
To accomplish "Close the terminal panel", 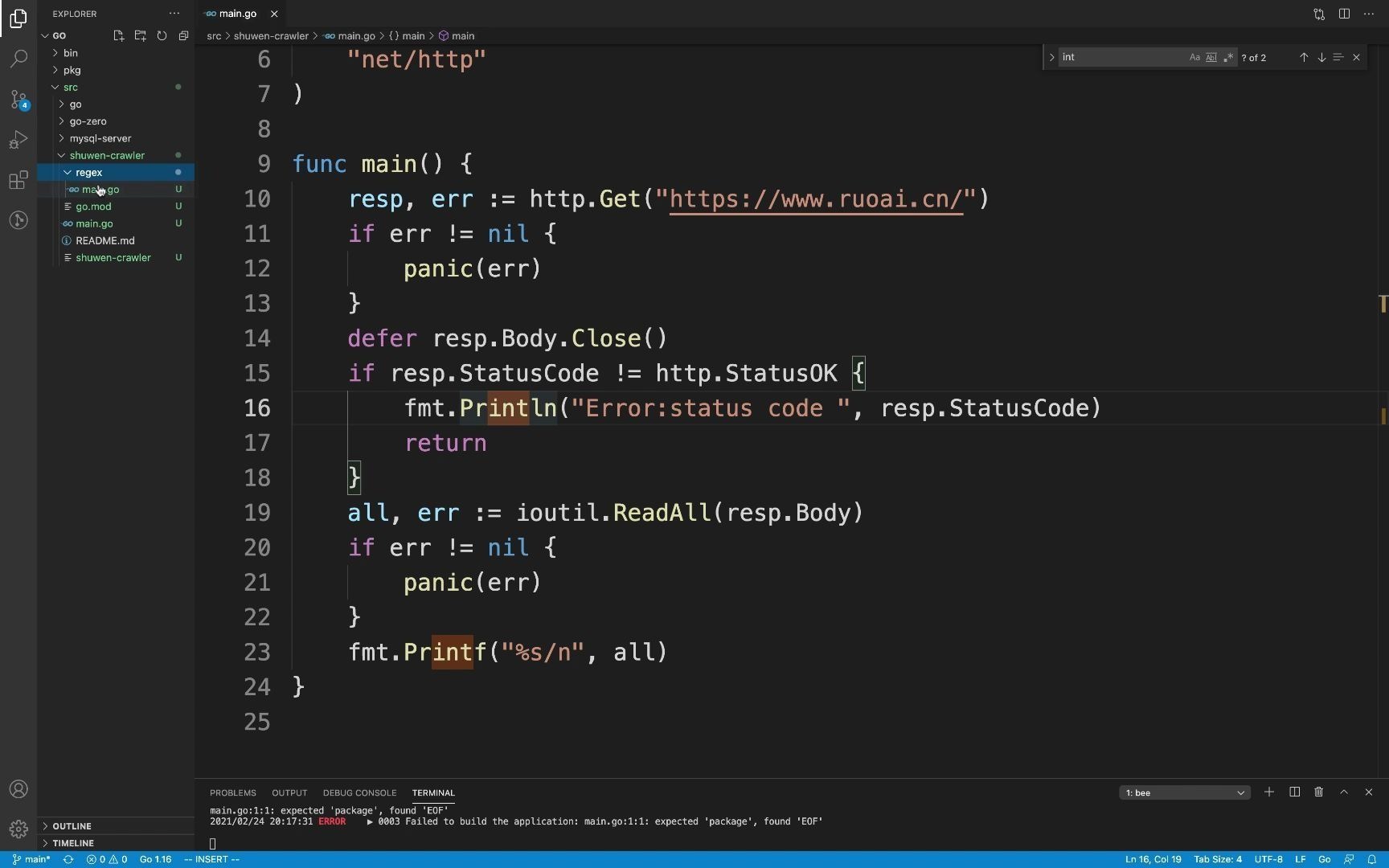I will tap(1369, 792).
